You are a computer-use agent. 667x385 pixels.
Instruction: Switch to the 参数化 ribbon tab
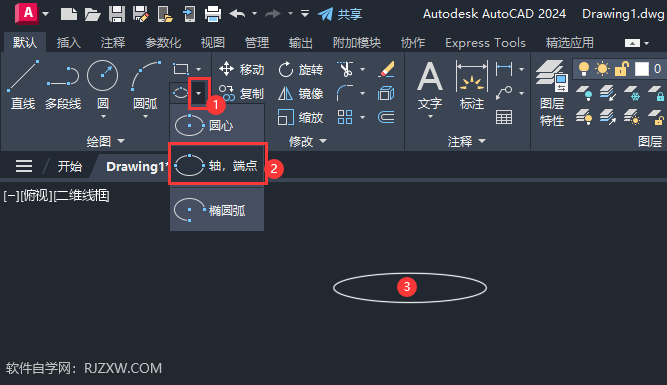[163, 43]
